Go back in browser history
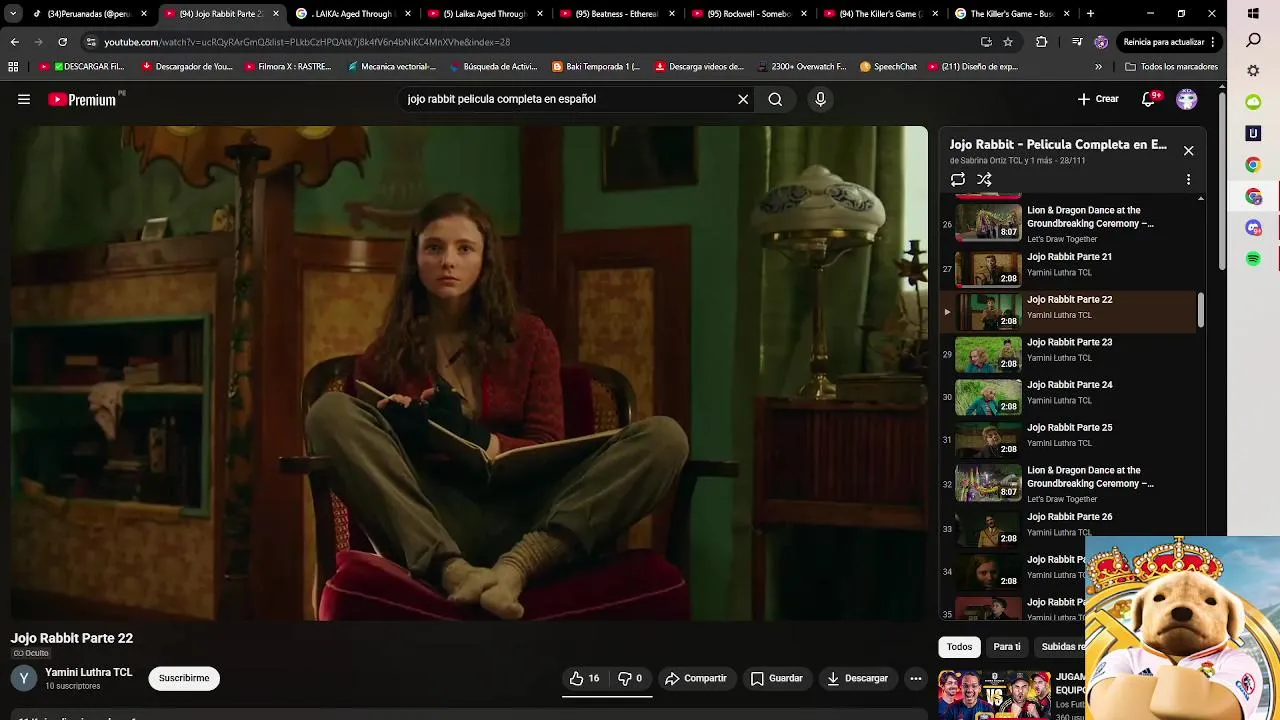 tap(14, 42)
